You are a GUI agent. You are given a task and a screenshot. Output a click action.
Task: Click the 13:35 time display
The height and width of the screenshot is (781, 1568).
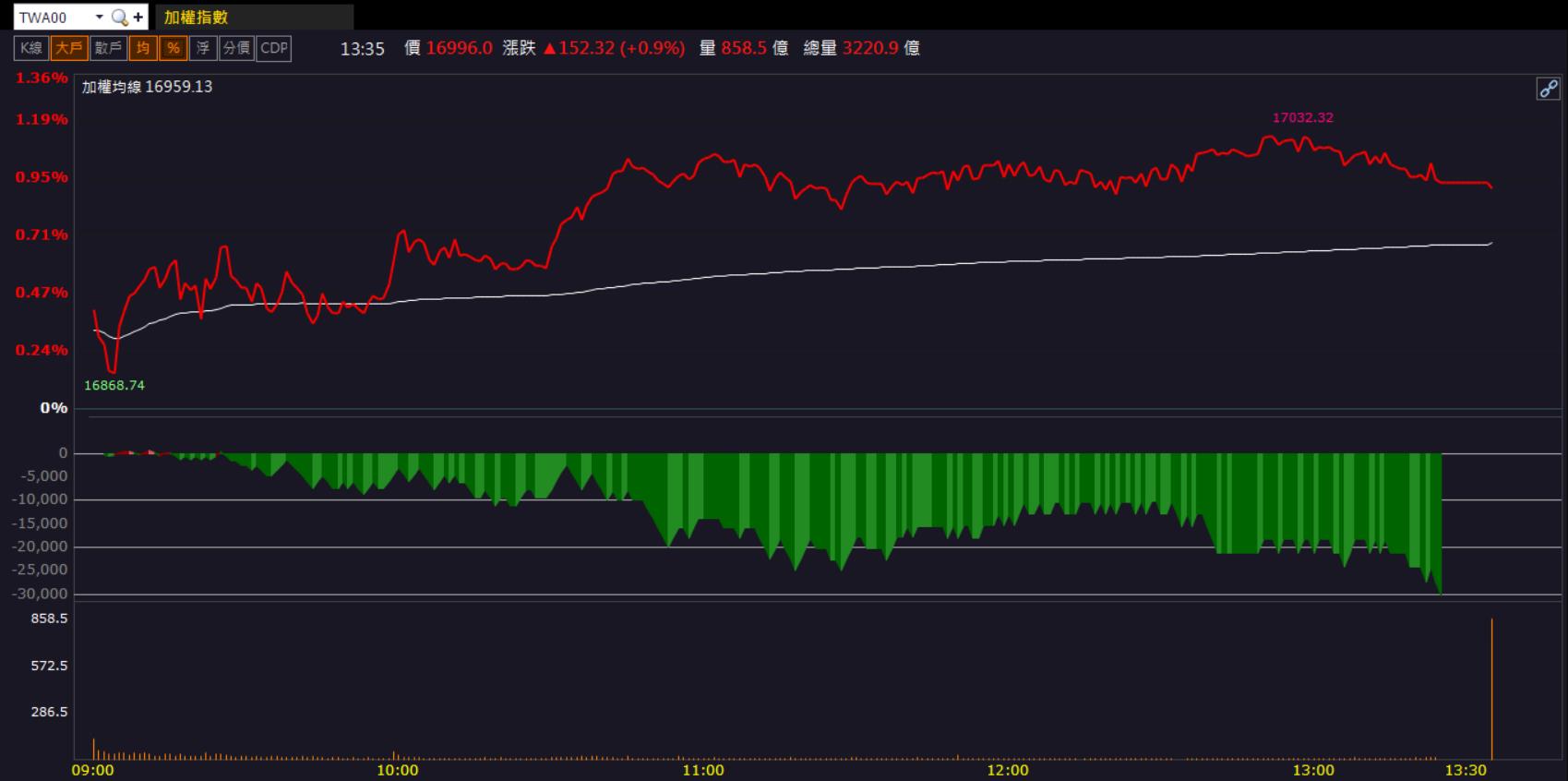click(x=363, y=49)
